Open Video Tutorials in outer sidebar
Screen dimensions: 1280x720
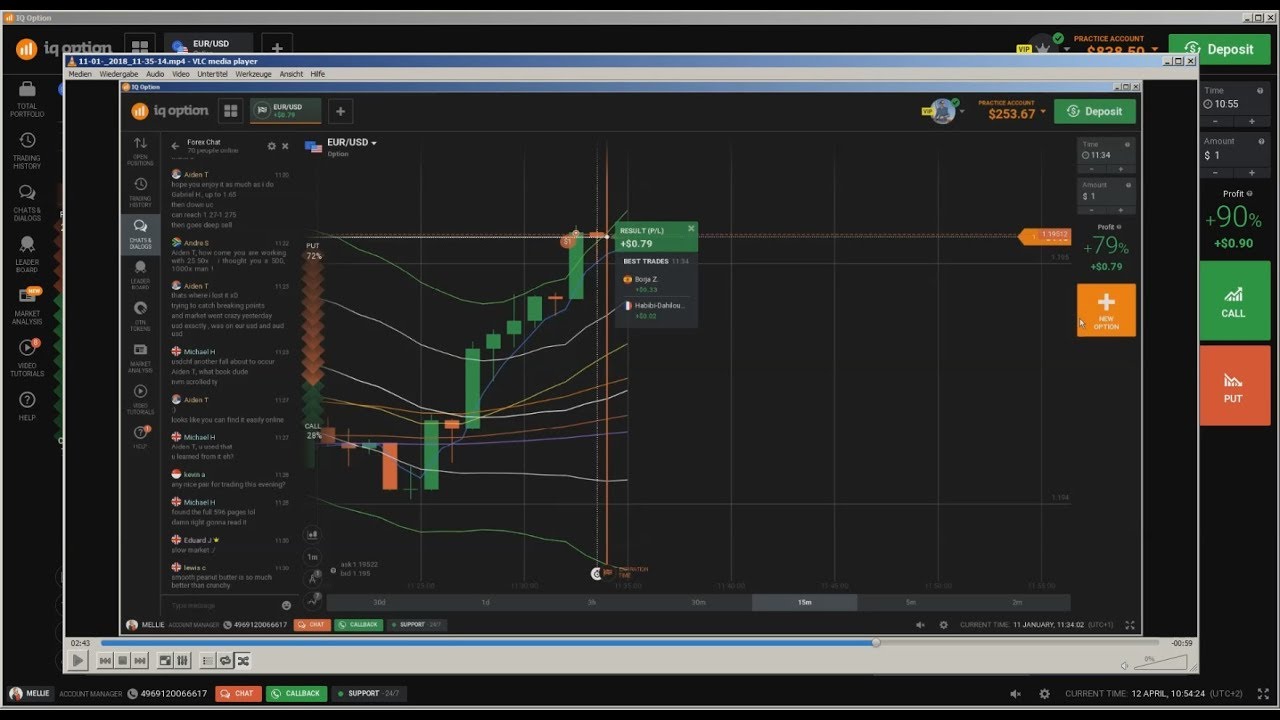27,358
